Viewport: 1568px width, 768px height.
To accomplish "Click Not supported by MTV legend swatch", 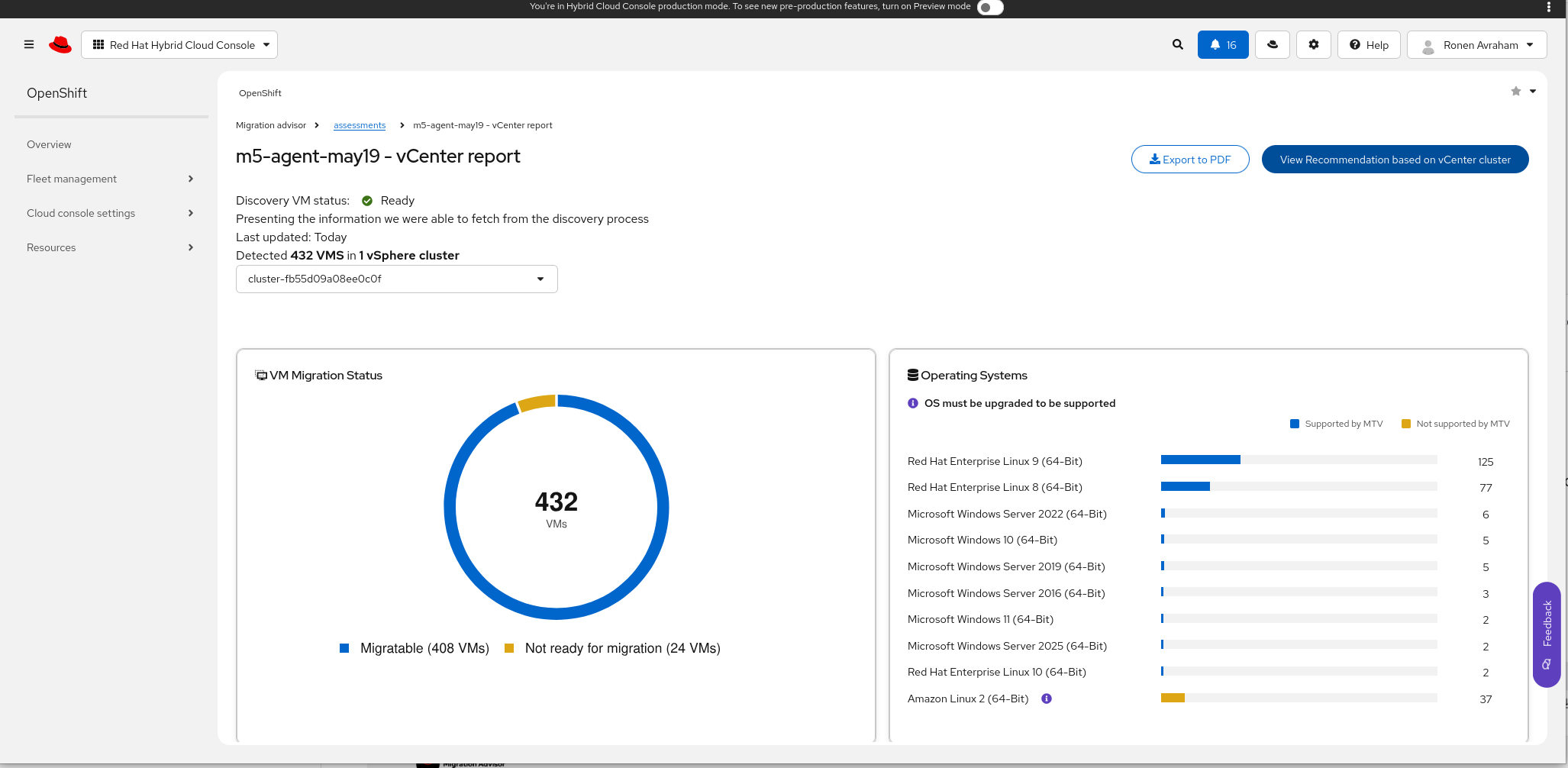I will pyautogui.click(x=1406, y=424).
